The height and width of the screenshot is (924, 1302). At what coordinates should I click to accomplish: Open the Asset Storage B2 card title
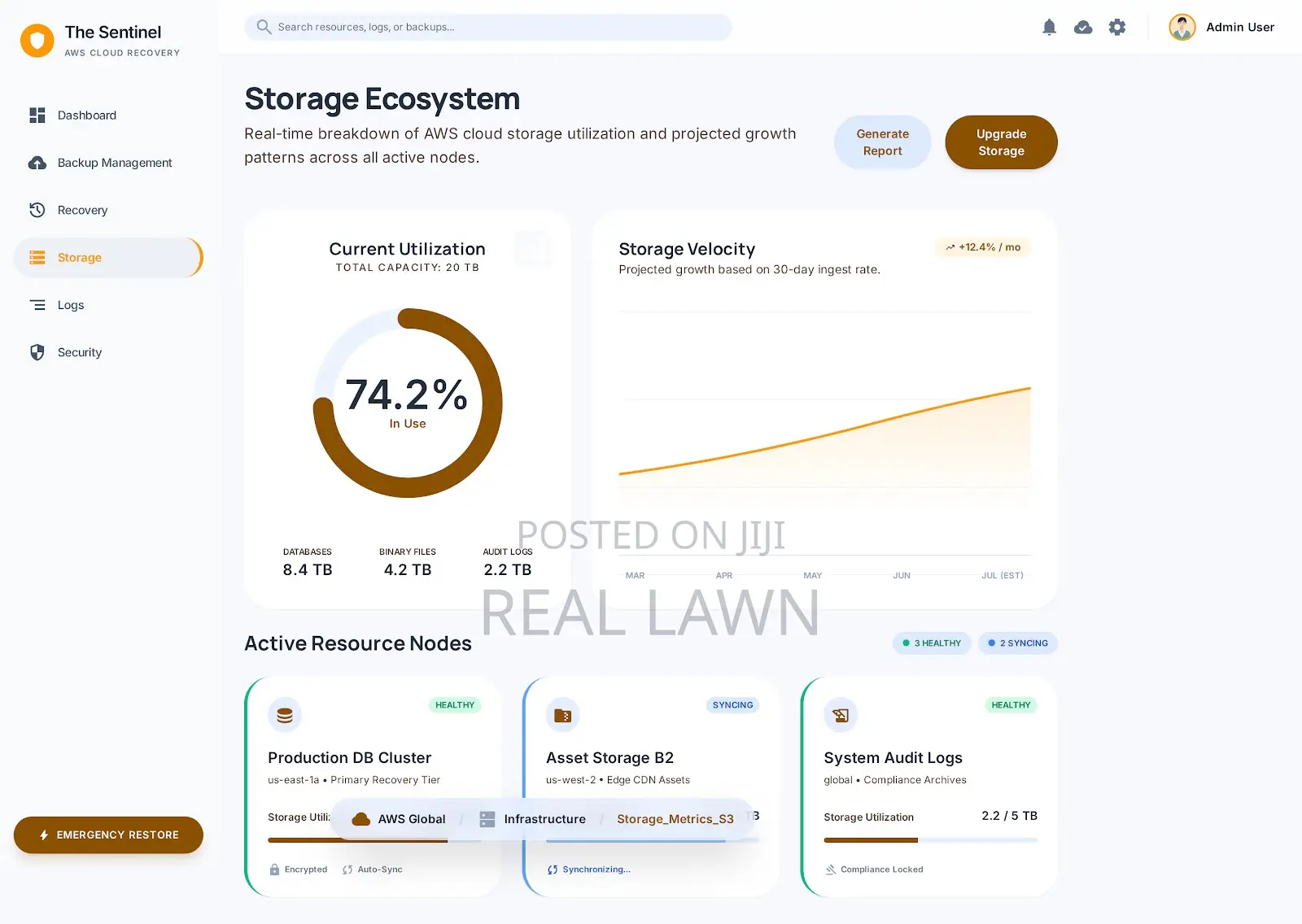609,758
